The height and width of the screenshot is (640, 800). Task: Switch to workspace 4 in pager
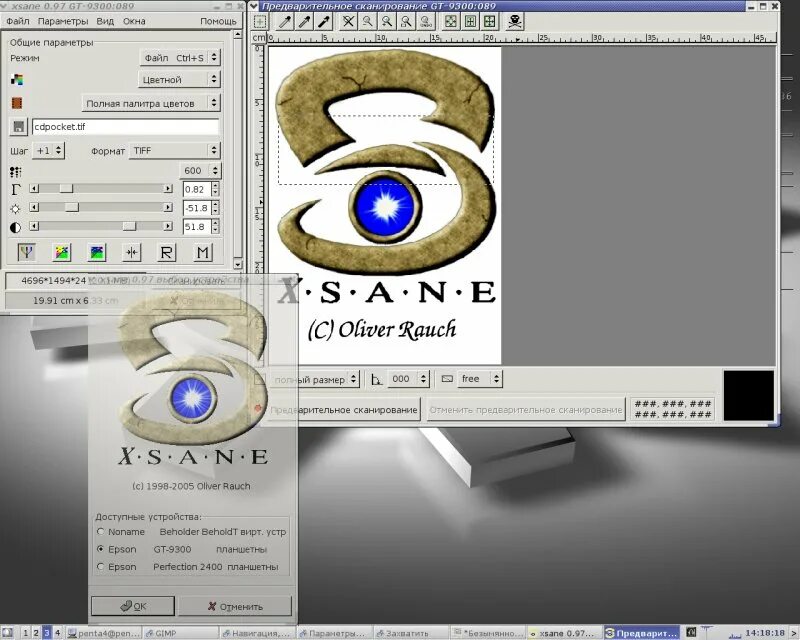58,633
